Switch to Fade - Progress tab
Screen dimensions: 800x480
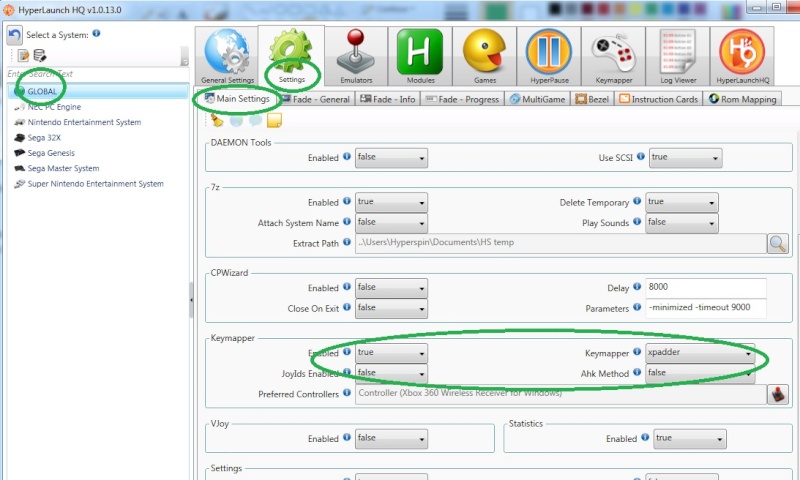click(x=462, y=99)
